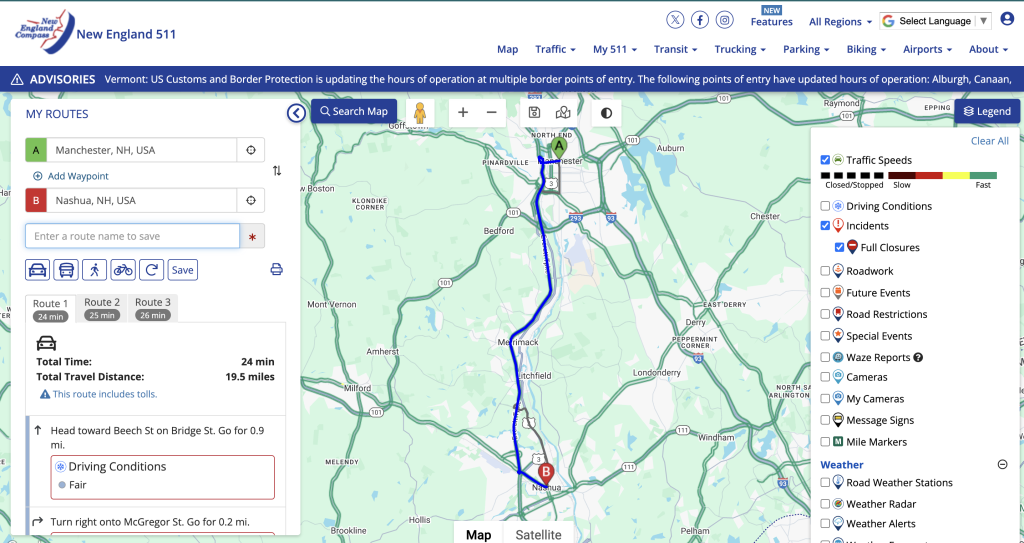Turn on the Cameras layer
This screenshot has width=1024, height=543.
825,377
